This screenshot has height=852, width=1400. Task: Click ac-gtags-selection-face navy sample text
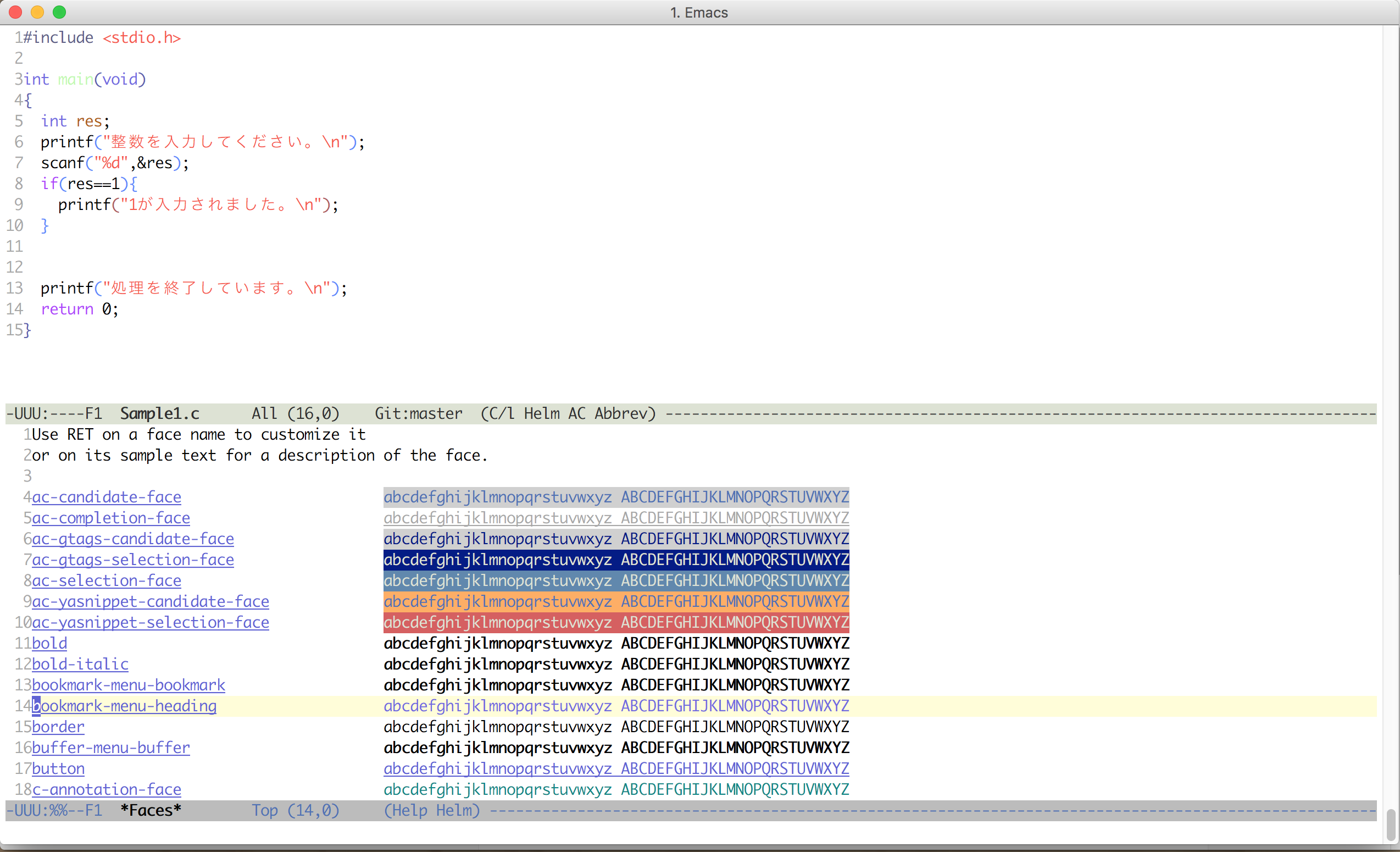point(616,560)
